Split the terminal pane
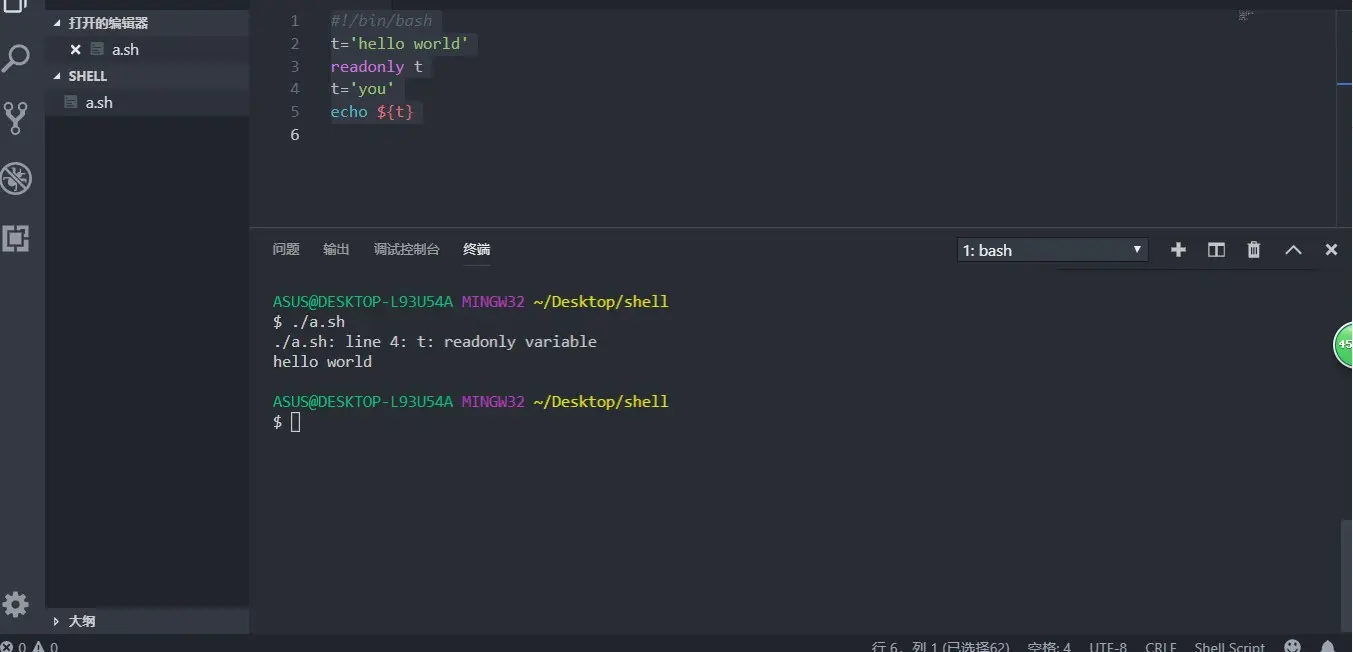1353x652 pixels. pos(1216,250)
